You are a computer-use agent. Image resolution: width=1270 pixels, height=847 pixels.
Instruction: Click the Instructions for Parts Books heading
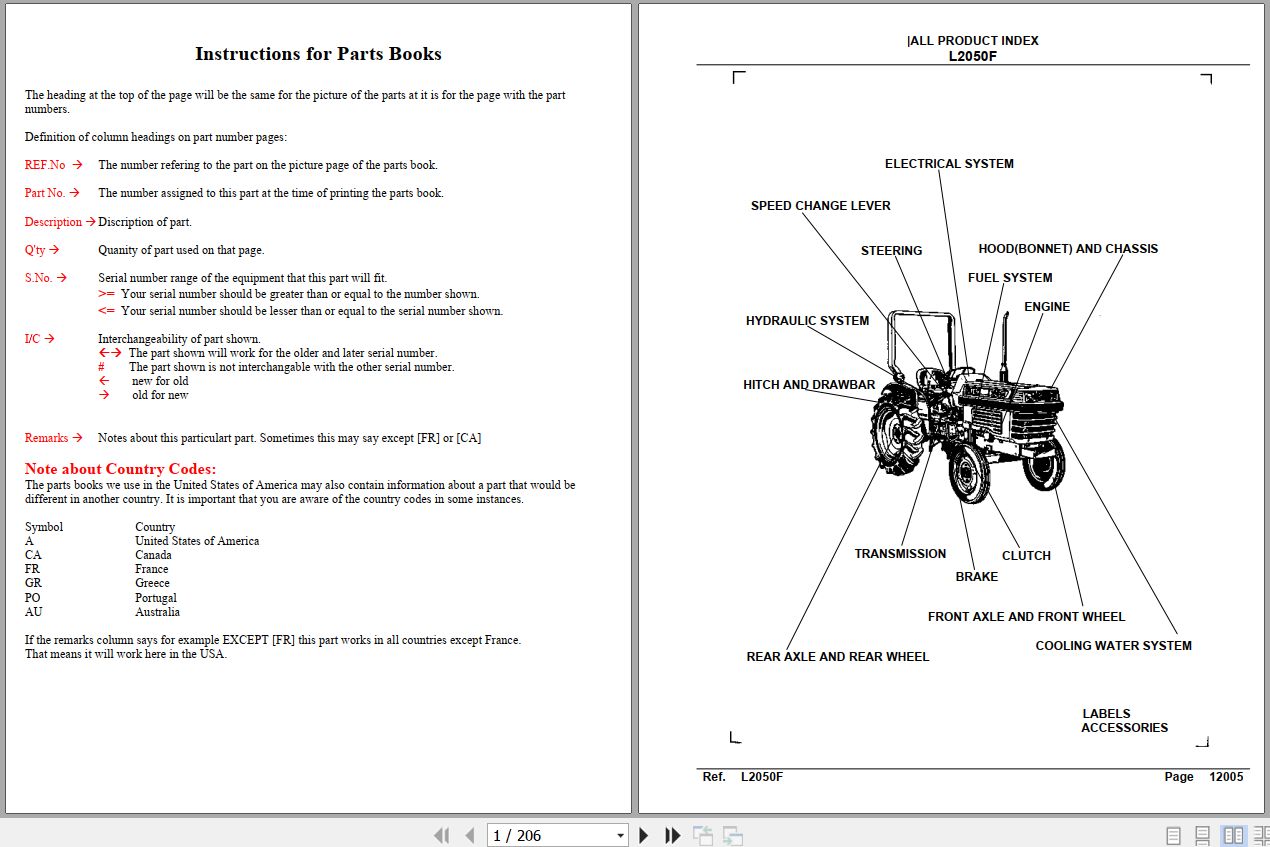[x=318, y=54]
